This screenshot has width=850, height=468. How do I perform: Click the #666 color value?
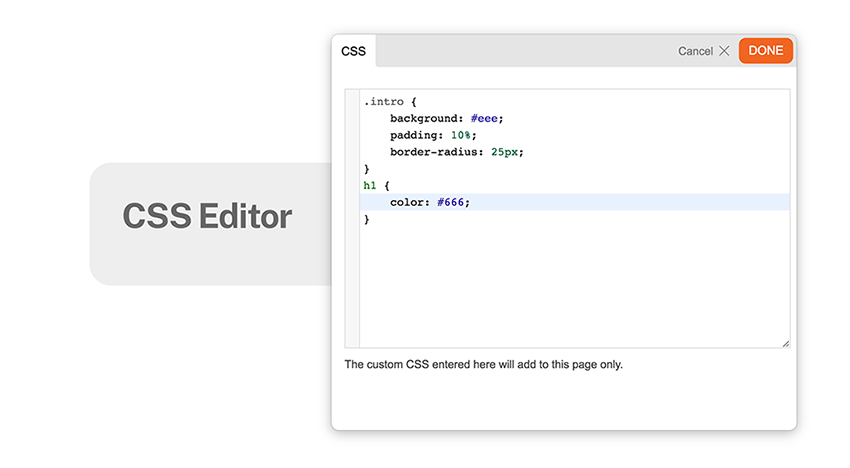[450, 202]
